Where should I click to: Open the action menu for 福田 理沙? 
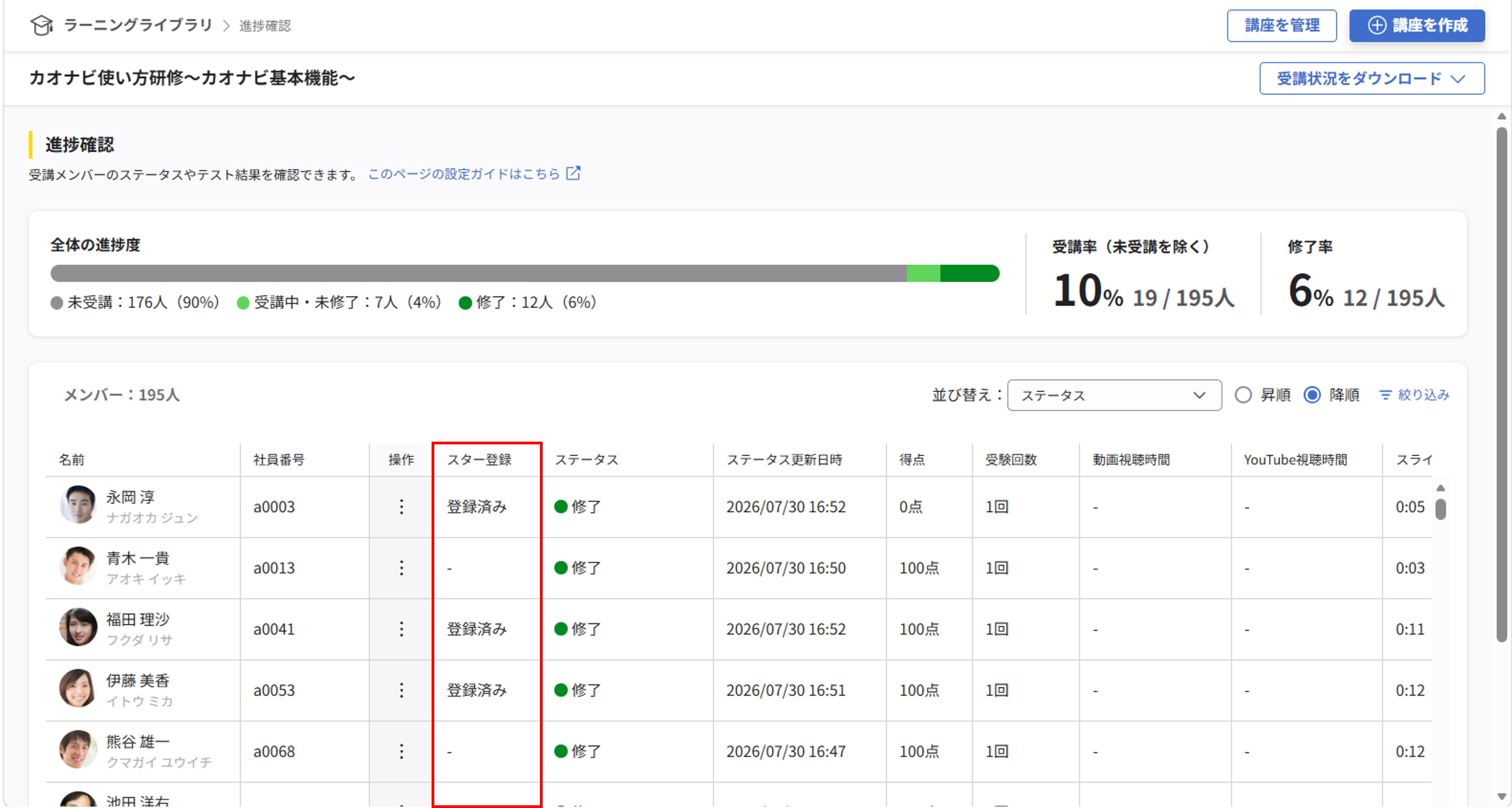click(x=401, y=629)
